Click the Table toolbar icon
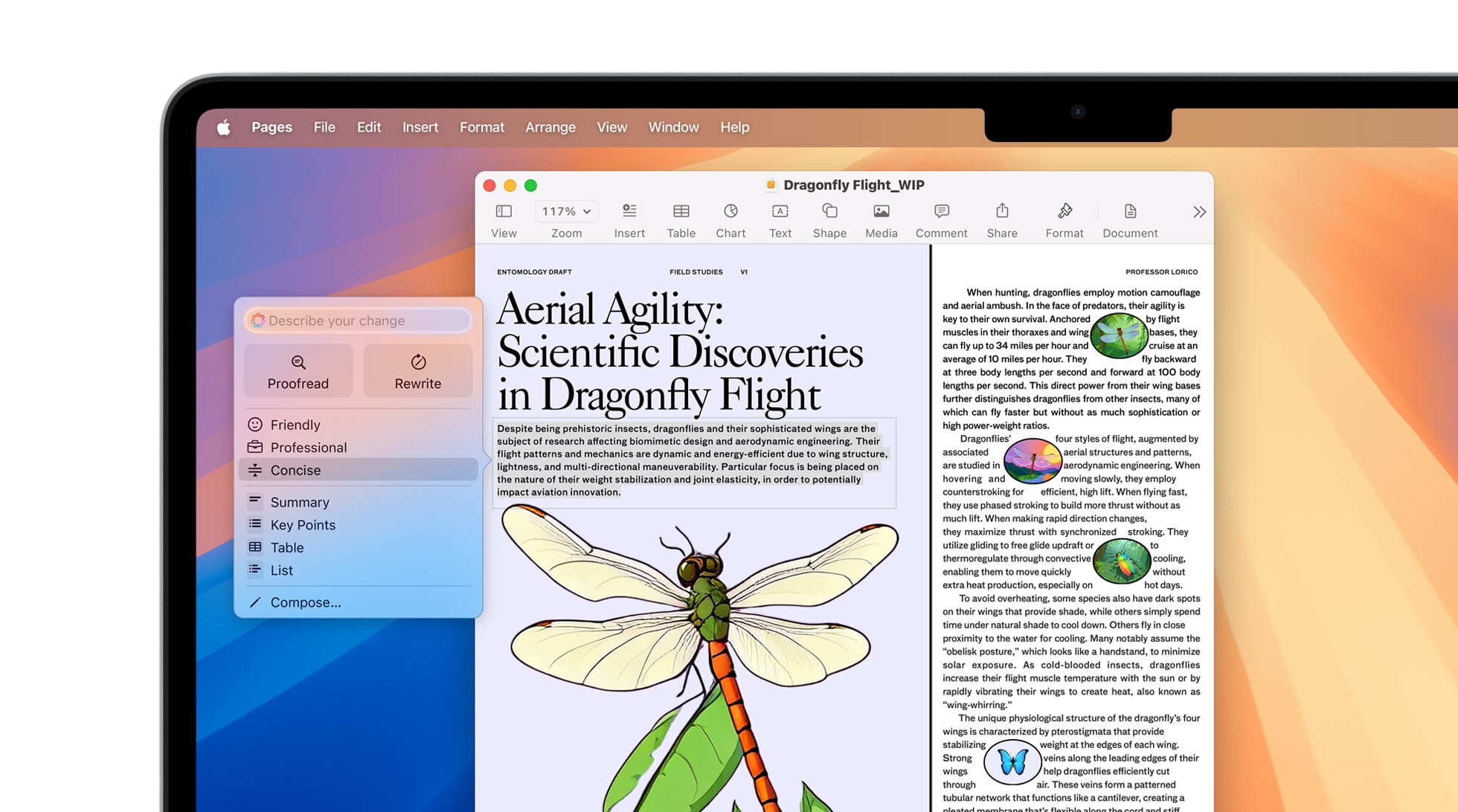Image resolution: width=1458 pixels, height=812 pixels. (x=681, y=212)
